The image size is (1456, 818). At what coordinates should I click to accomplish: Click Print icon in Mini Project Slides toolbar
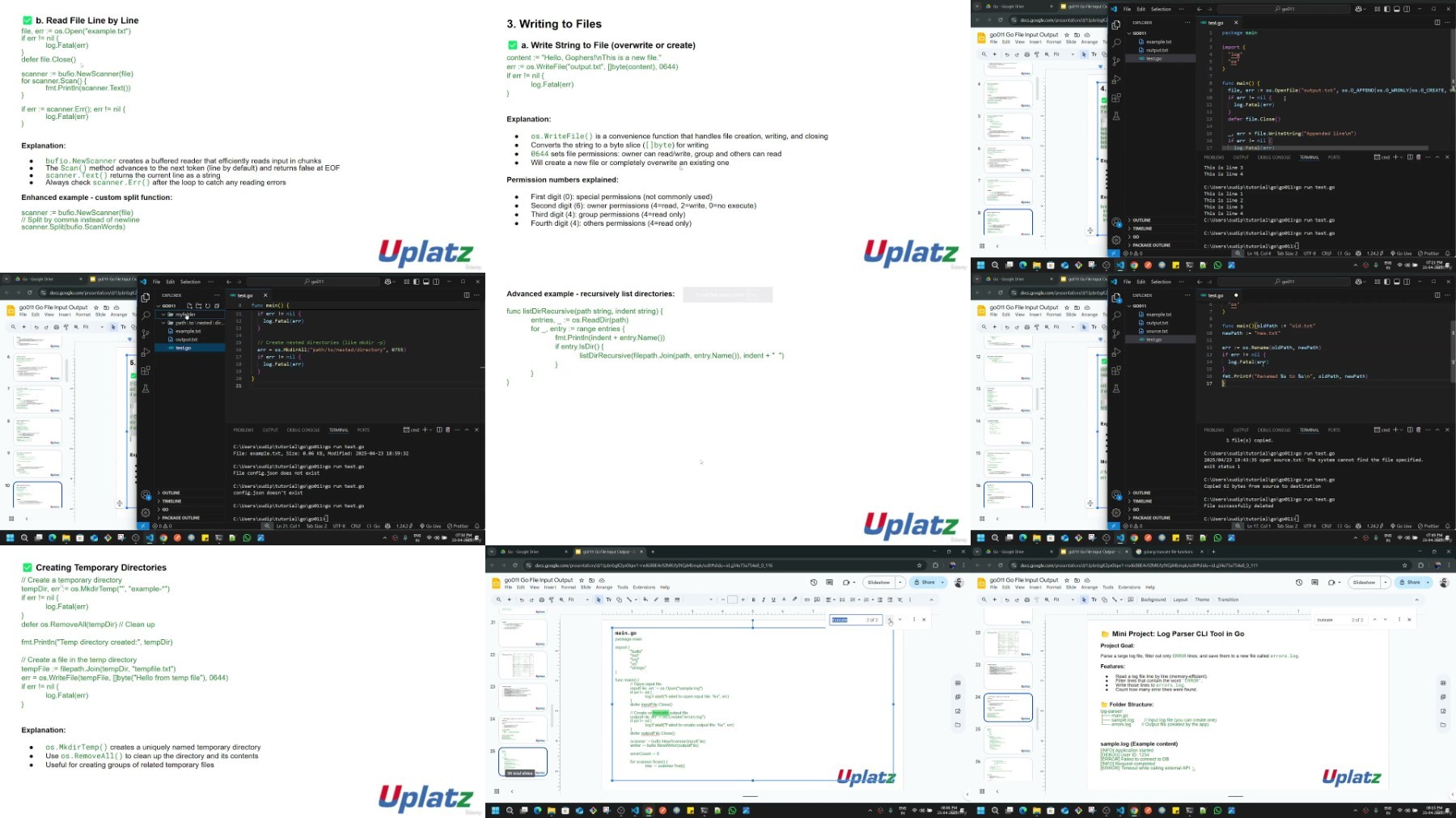pos(1026,600)
